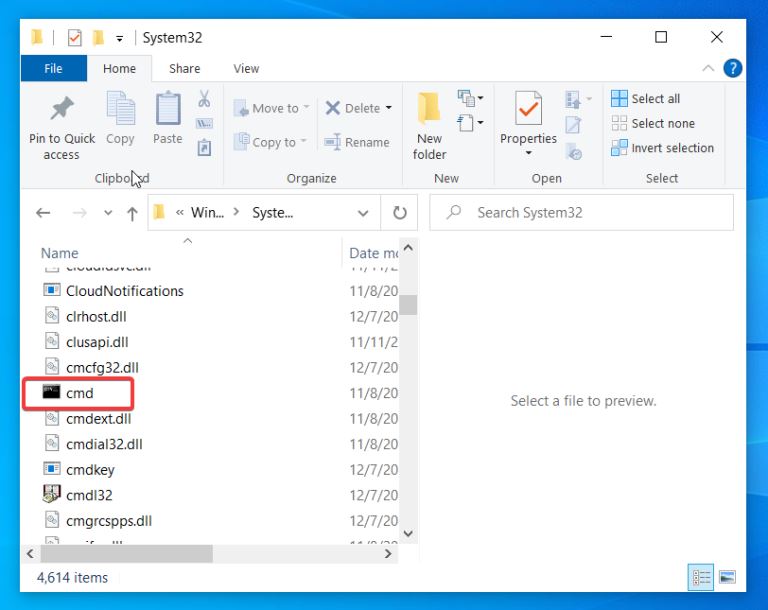Click the Copy path icon
This screenshot has height=610, width=768.
tap(204, 123)
